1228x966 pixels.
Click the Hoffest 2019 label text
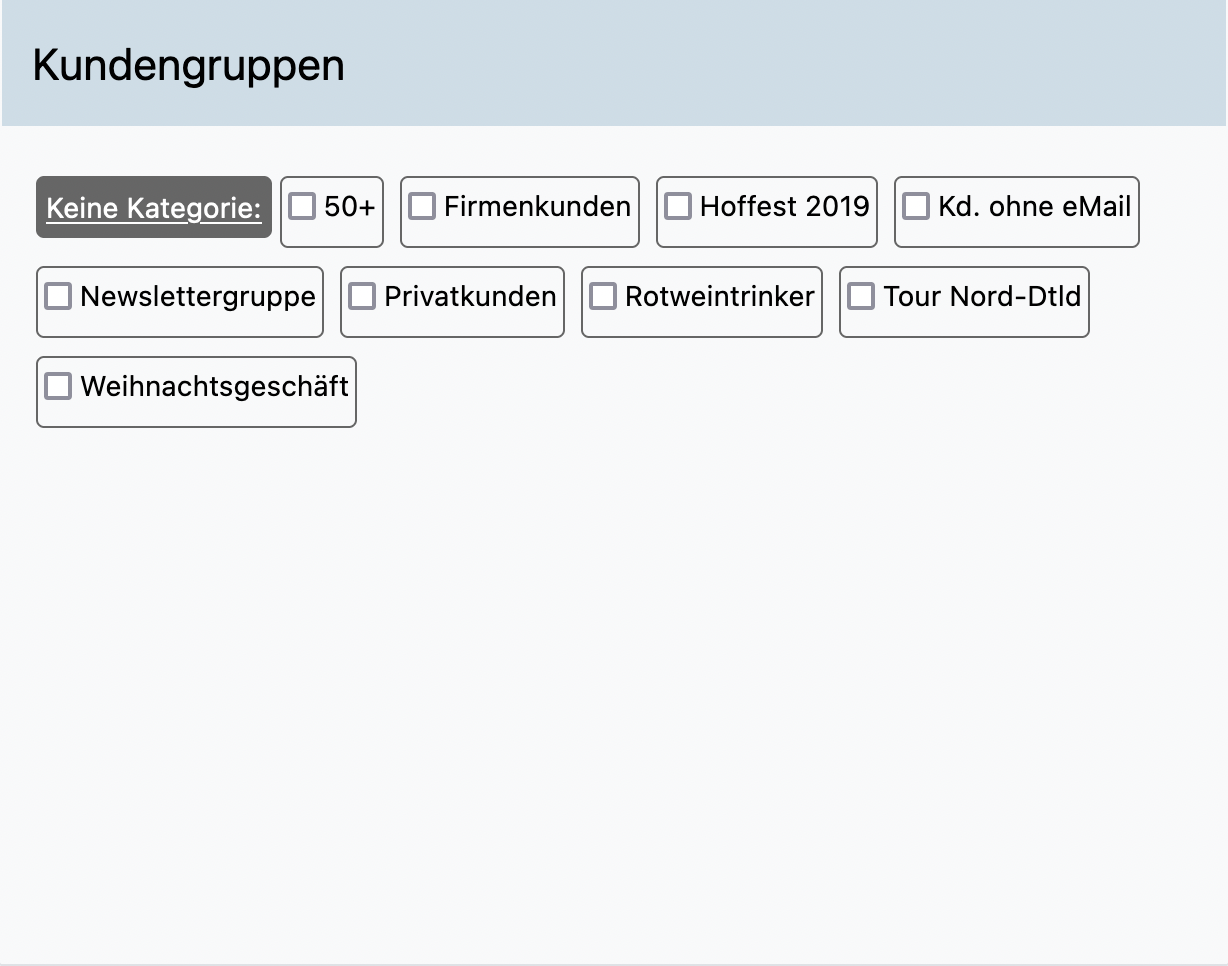tap(784, 207)
